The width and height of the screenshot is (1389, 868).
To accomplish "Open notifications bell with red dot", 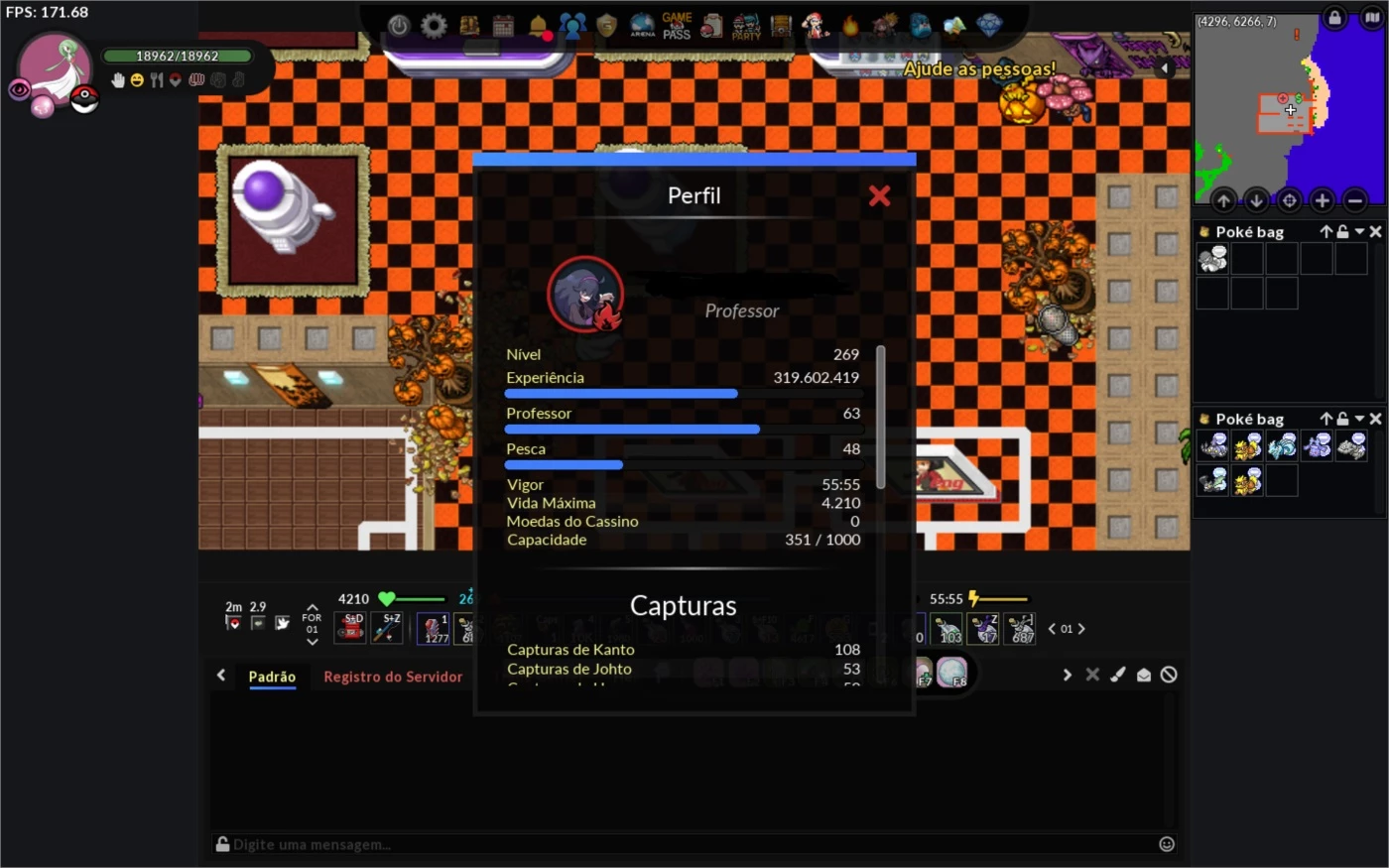I will 539,26.
